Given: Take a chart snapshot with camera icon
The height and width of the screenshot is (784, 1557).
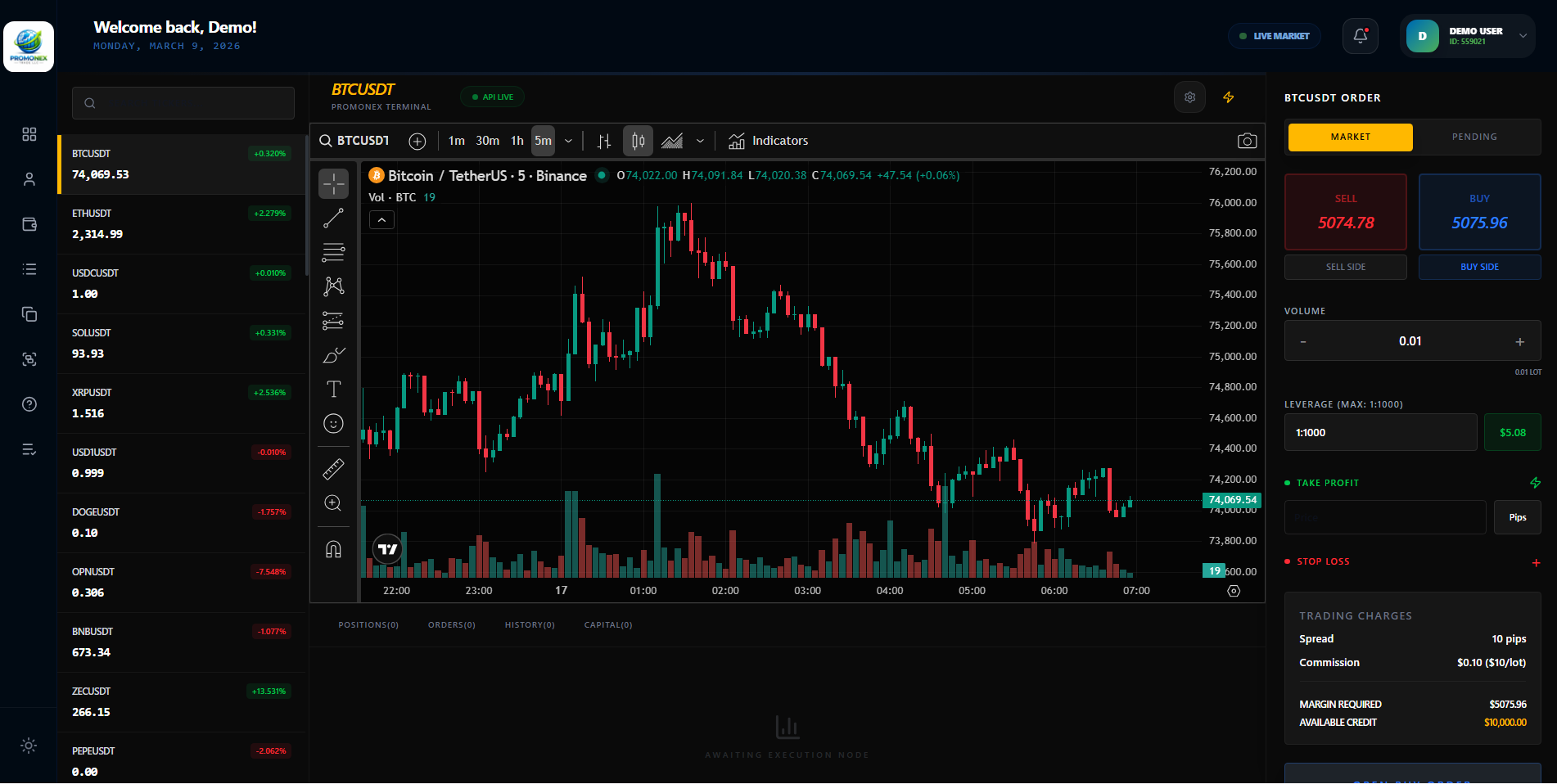Looking at the screenshot, I should click(x=1246, y=141).
